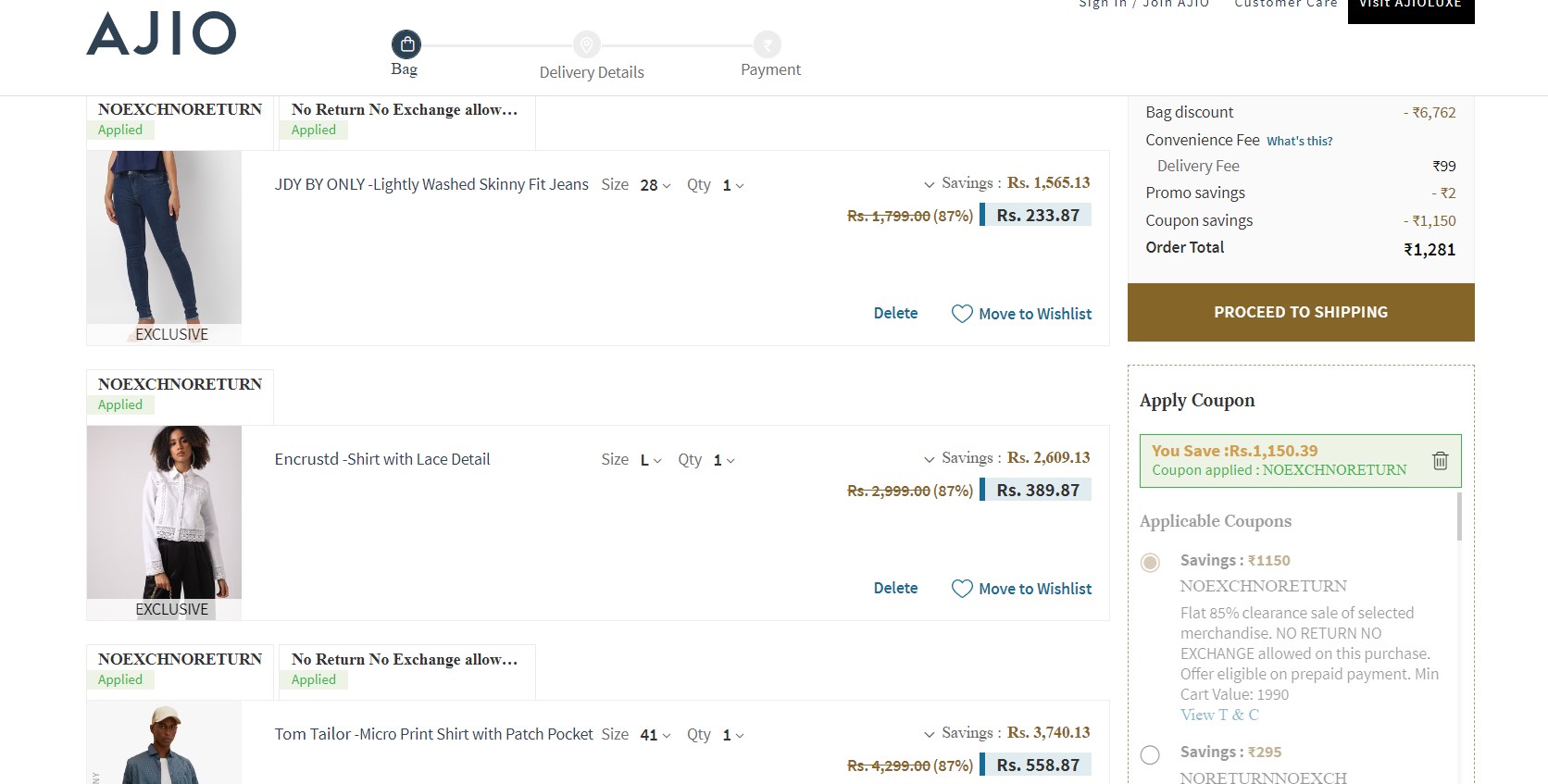Open Size 41 dropdown for Tom Tailor shirt
The image size is (1548, 784).
pos(655,735)
